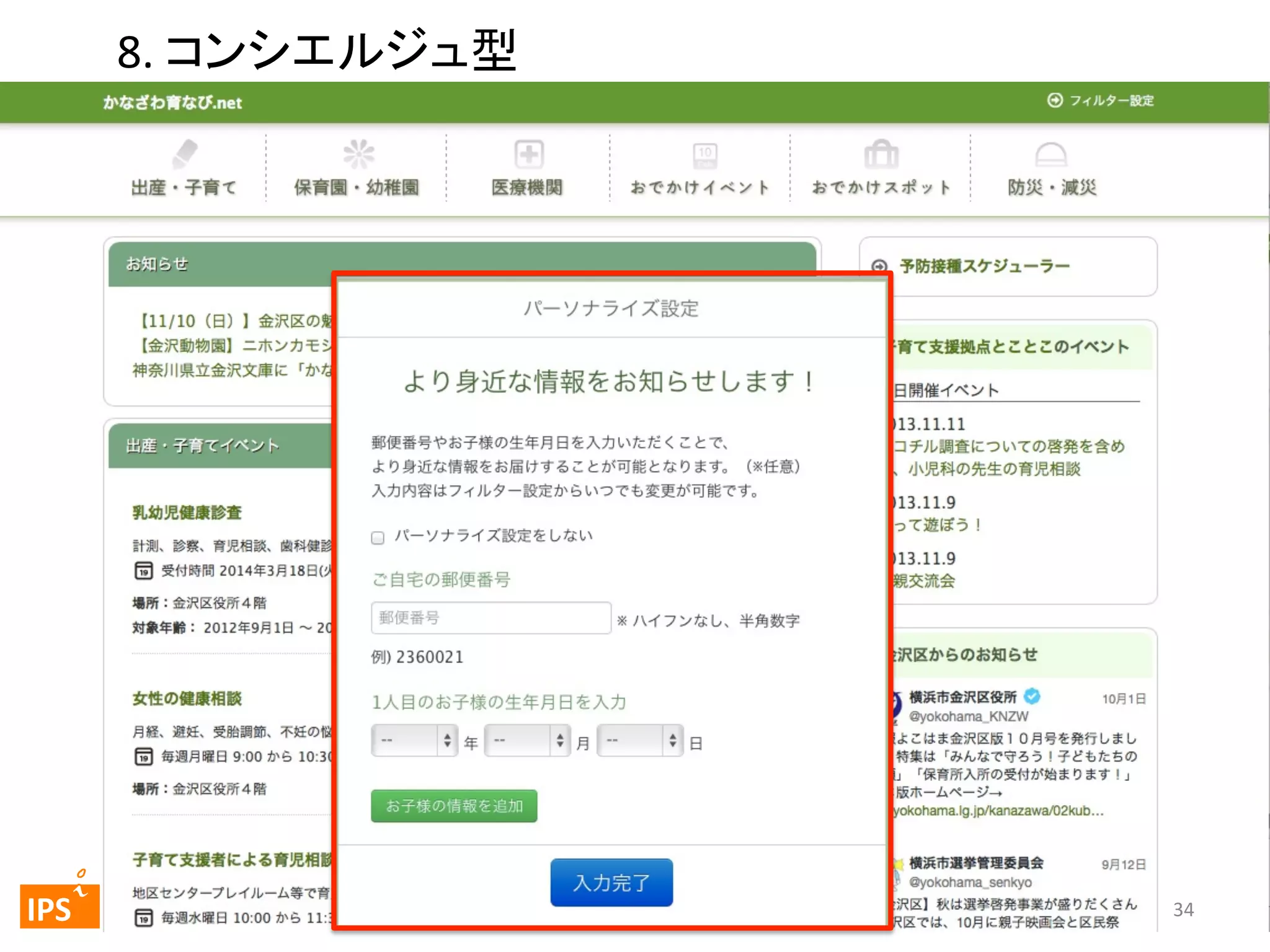Click the 郵便番号 input field
This screenshot has width=1270, height=952.
(x=491, y=618)
